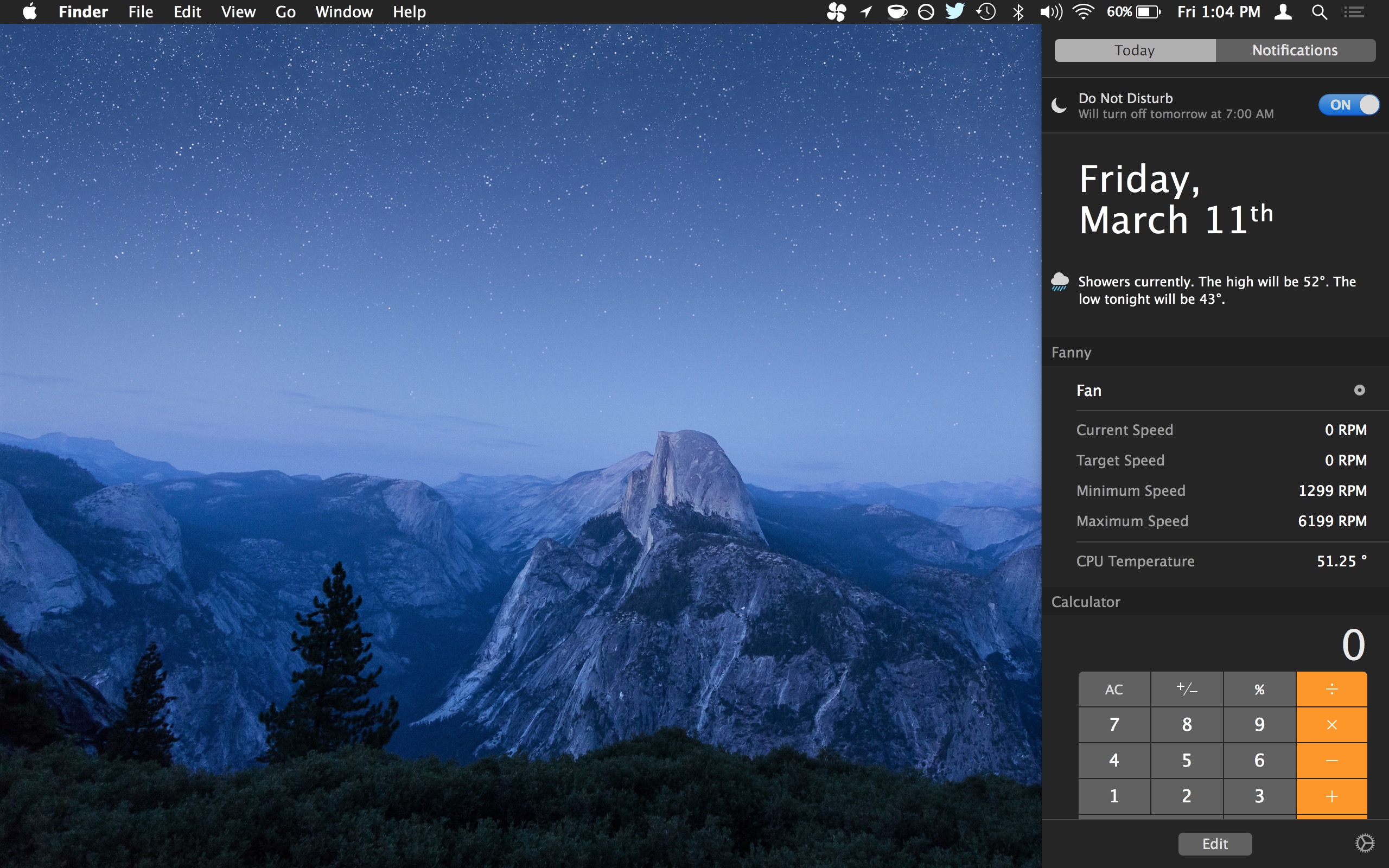Click the Fan radio indicator dot
1389x868 pixels.
click(1359, 391)
